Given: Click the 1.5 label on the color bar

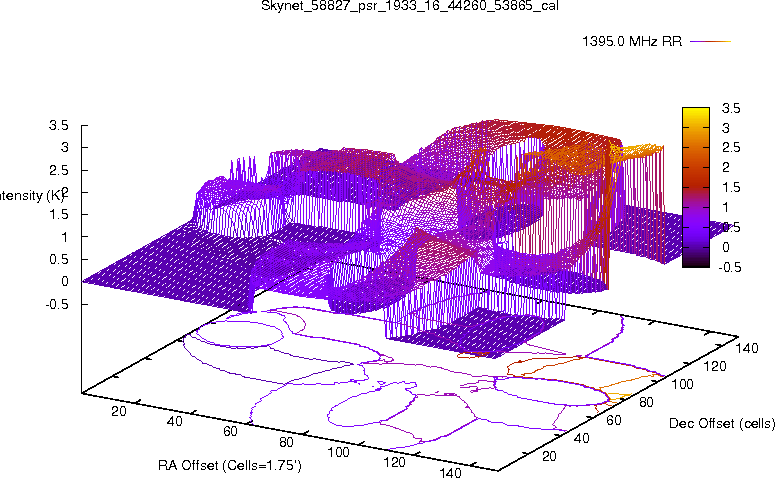Looking at the screenshot, I should (x=731, y=188).
